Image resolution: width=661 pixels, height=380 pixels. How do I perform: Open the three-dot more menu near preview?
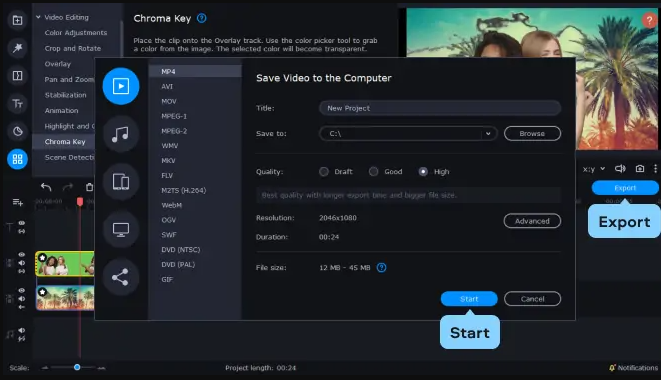pos(655,169)
